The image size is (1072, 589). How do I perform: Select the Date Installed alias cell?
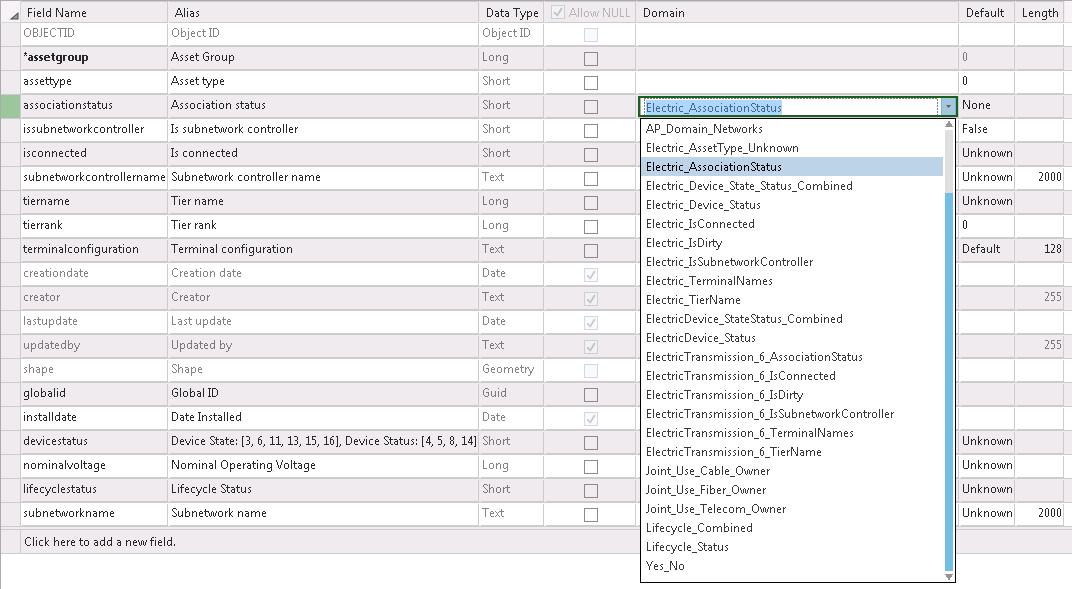coord(323,417)
